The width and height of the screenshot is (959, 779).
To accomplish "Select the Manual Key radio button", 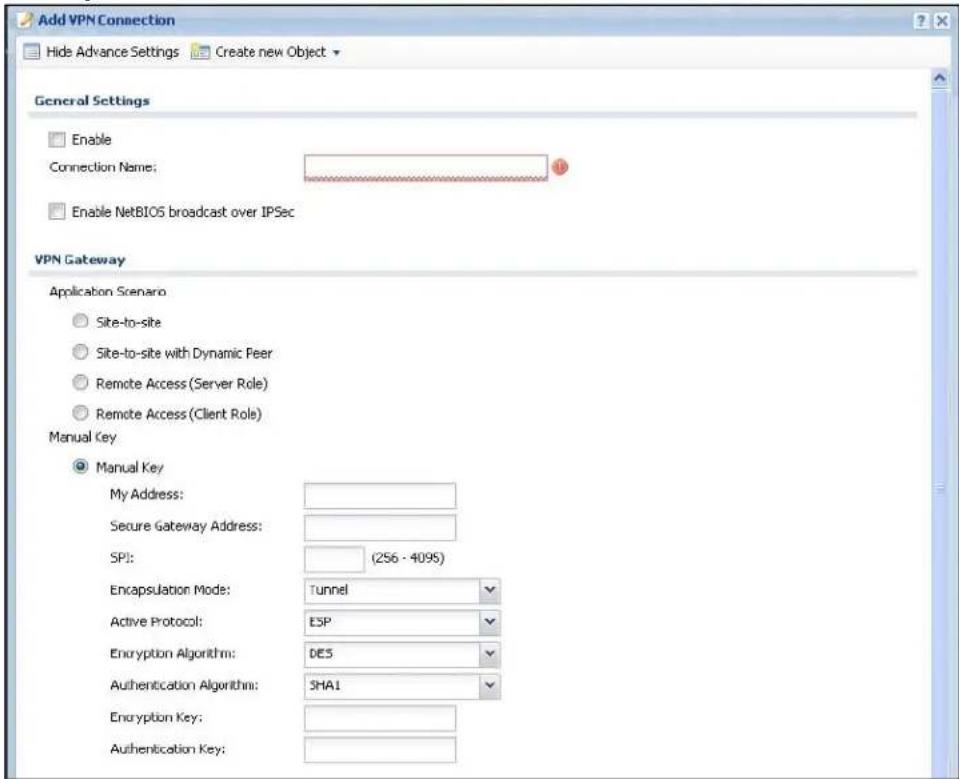I will 80,467.
